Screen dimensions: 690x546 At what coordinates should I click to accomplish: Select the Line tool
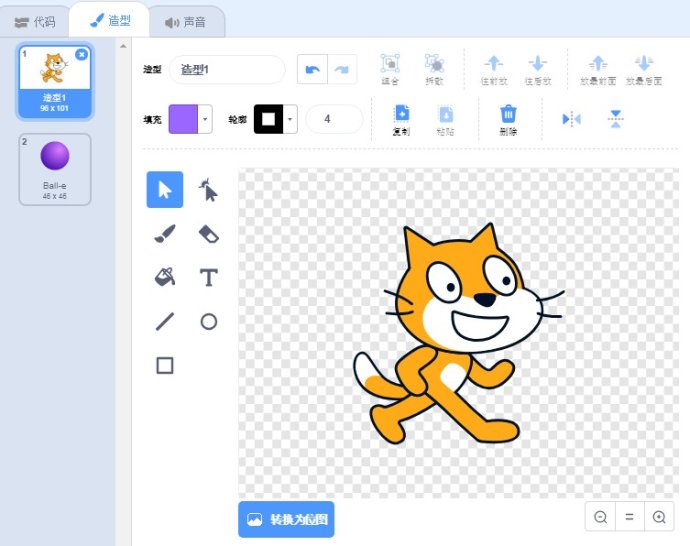click(x=165, y=321)
